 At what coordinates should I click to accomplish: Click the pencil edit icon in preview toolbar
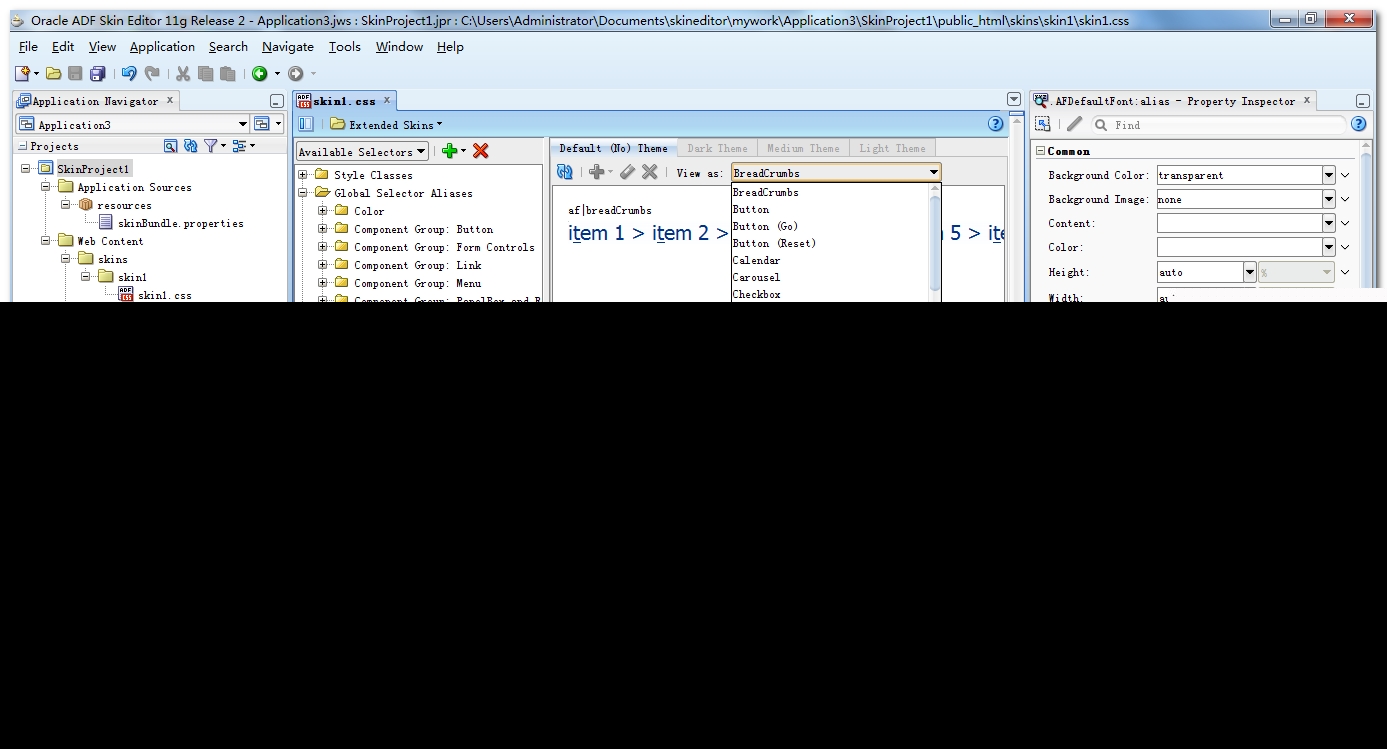click(x=627, y=172)
